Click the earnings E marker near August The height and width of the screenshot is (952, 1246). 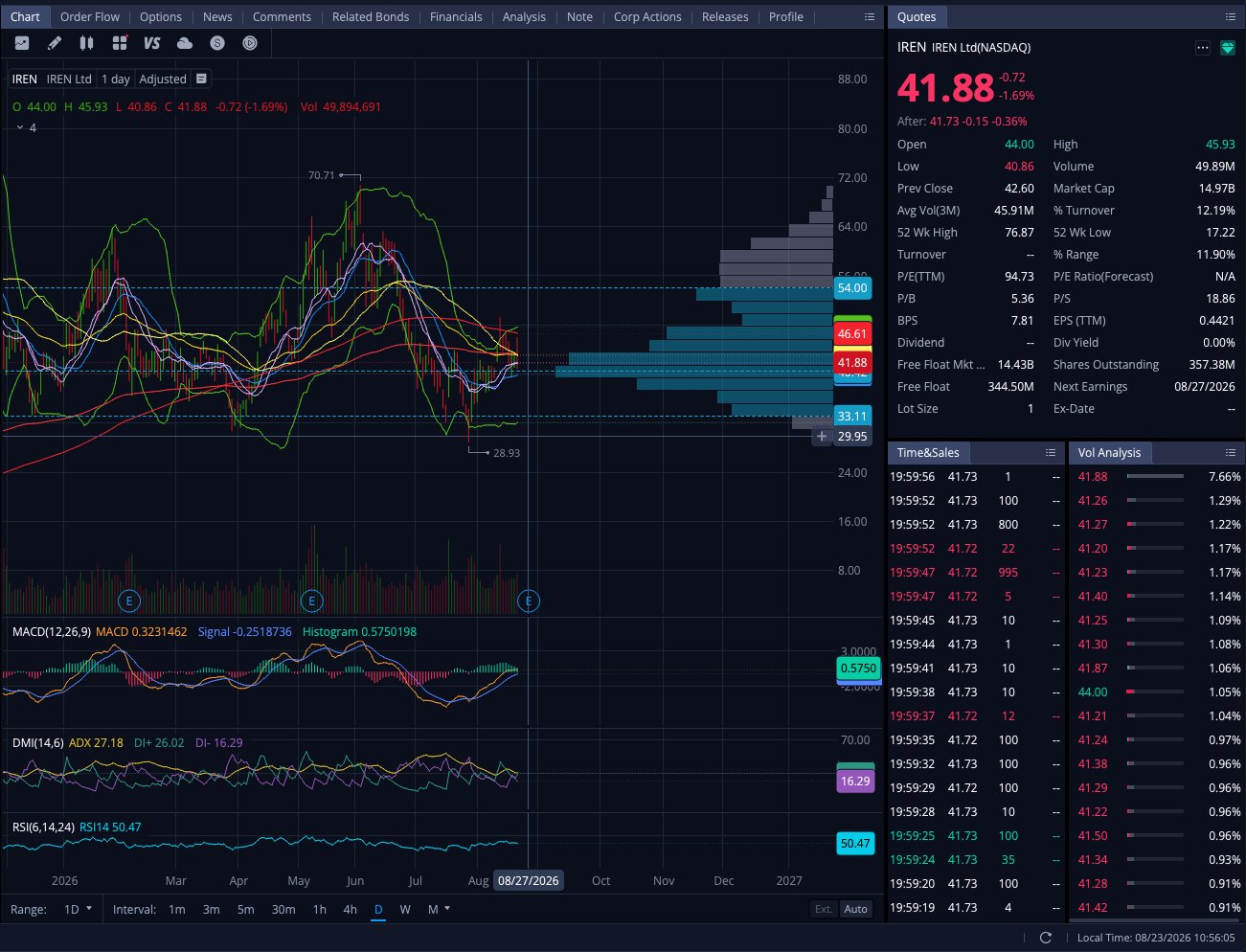pyautogui.click(x=529, y=601)
